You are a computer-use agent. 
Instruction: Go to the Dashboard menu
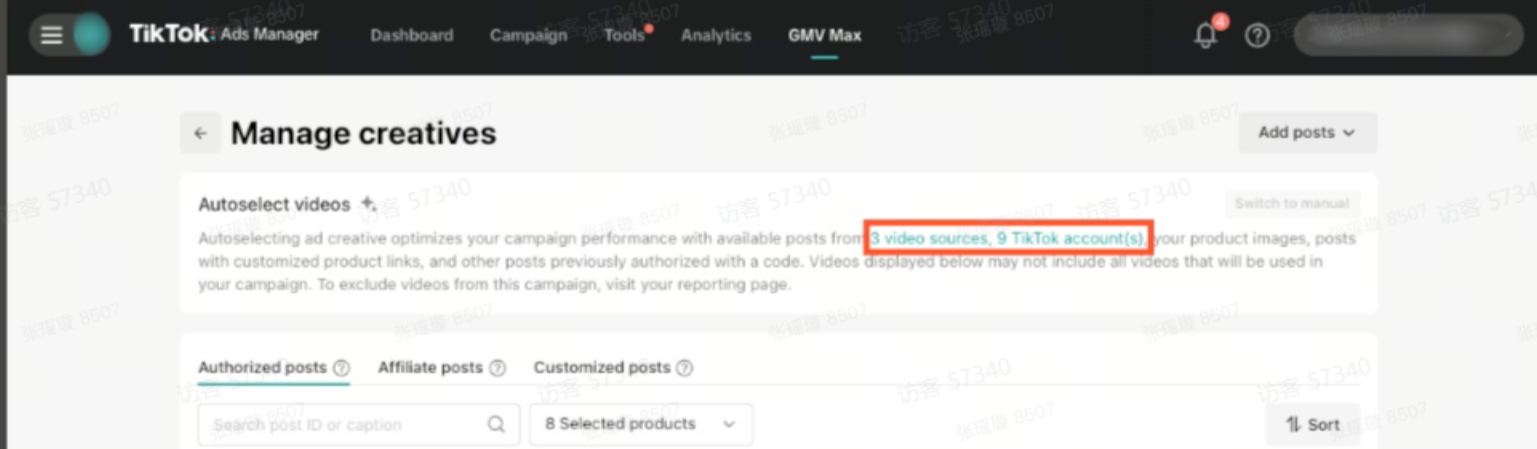point(411,36)
